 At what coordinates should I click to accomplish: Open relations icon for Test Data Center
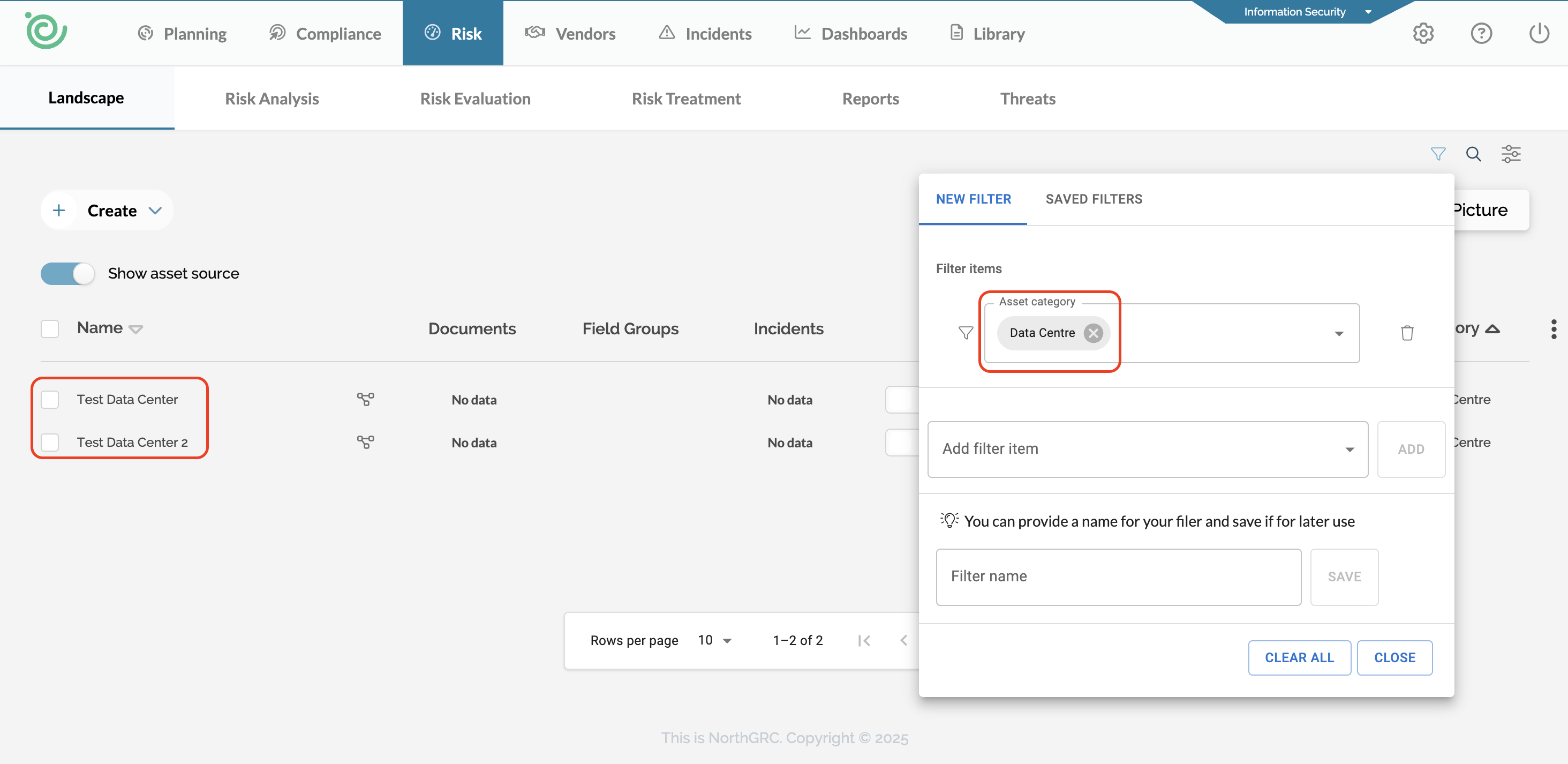click(x=365, y=399)
